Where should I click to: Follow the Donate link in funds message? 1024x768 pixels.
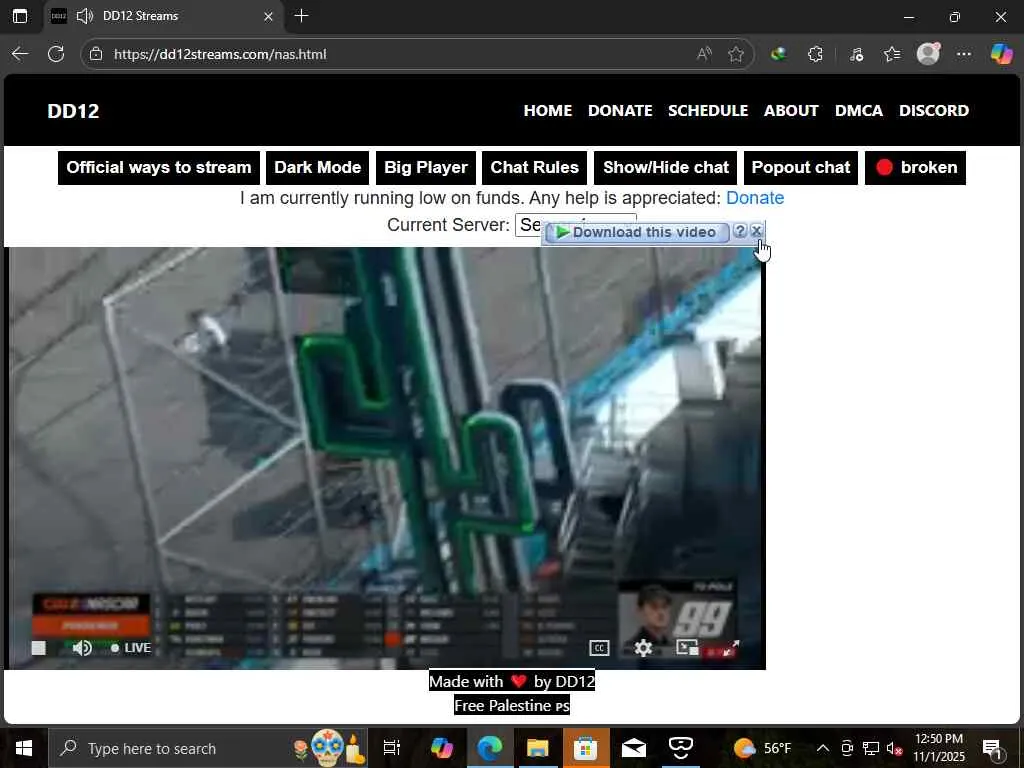point(754,198)
